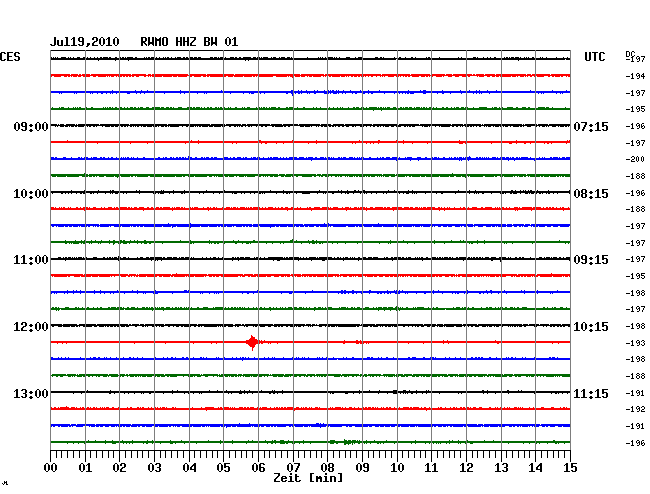Click the DC offset value -200

coord(635,159)
